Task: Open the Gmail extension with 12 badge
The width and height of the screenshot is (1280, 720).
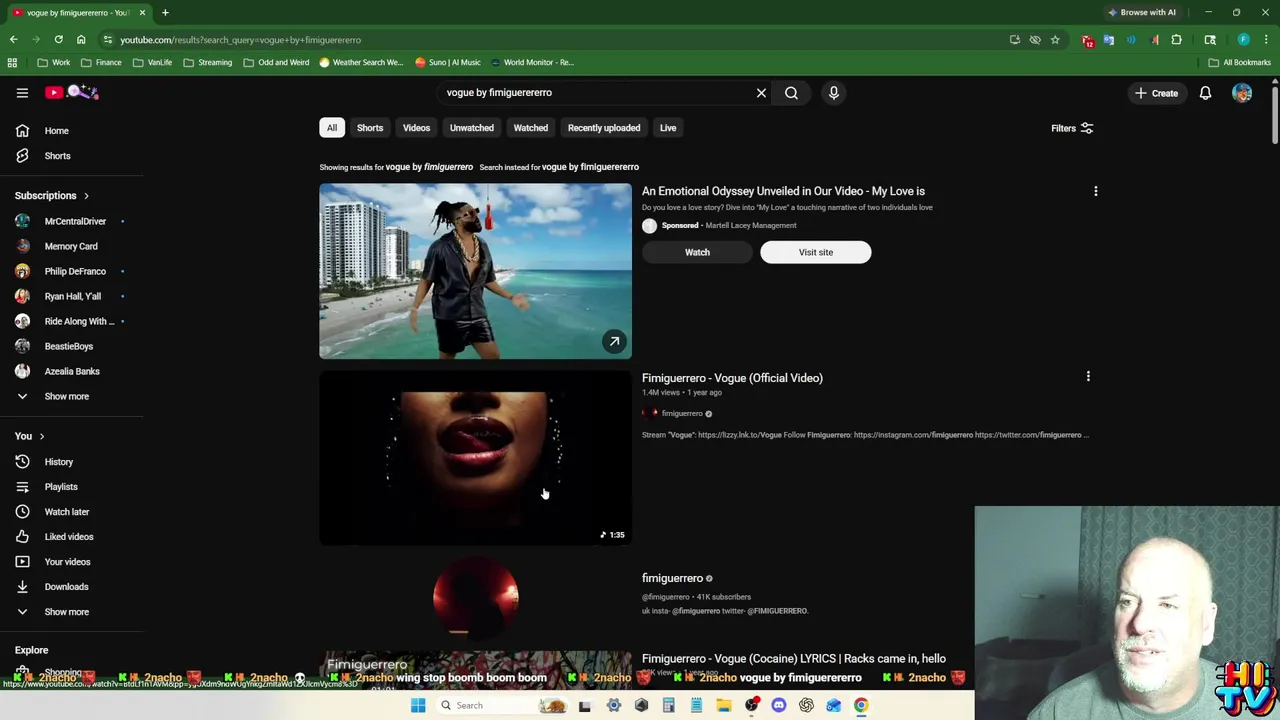Action: click(x=1088, y=40)
